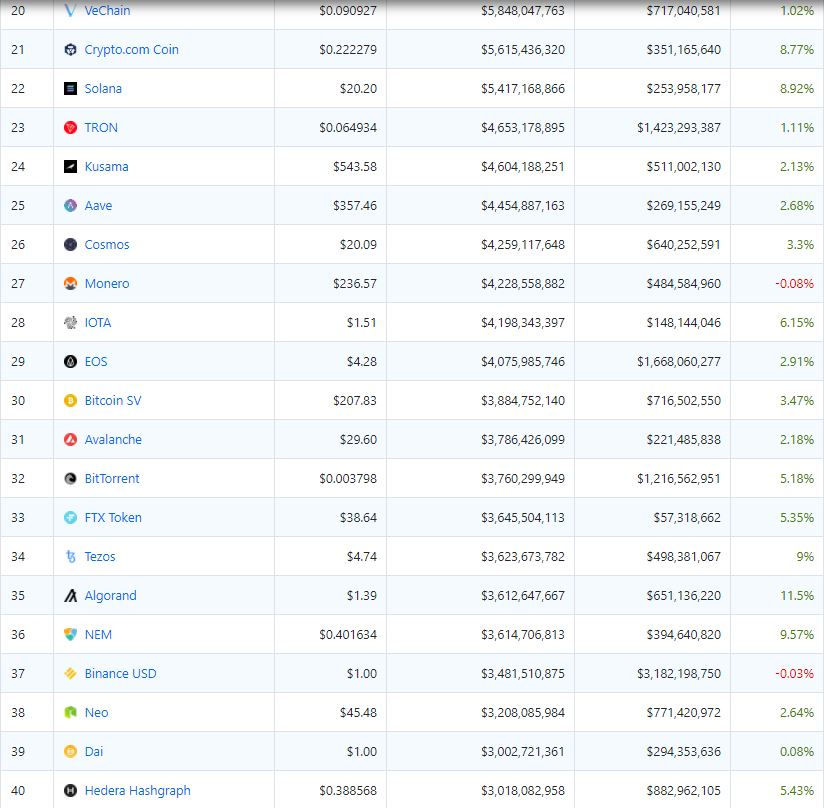Click the Aave logo icon
This screenshot has width=824, height=808.
pos(70,205)
